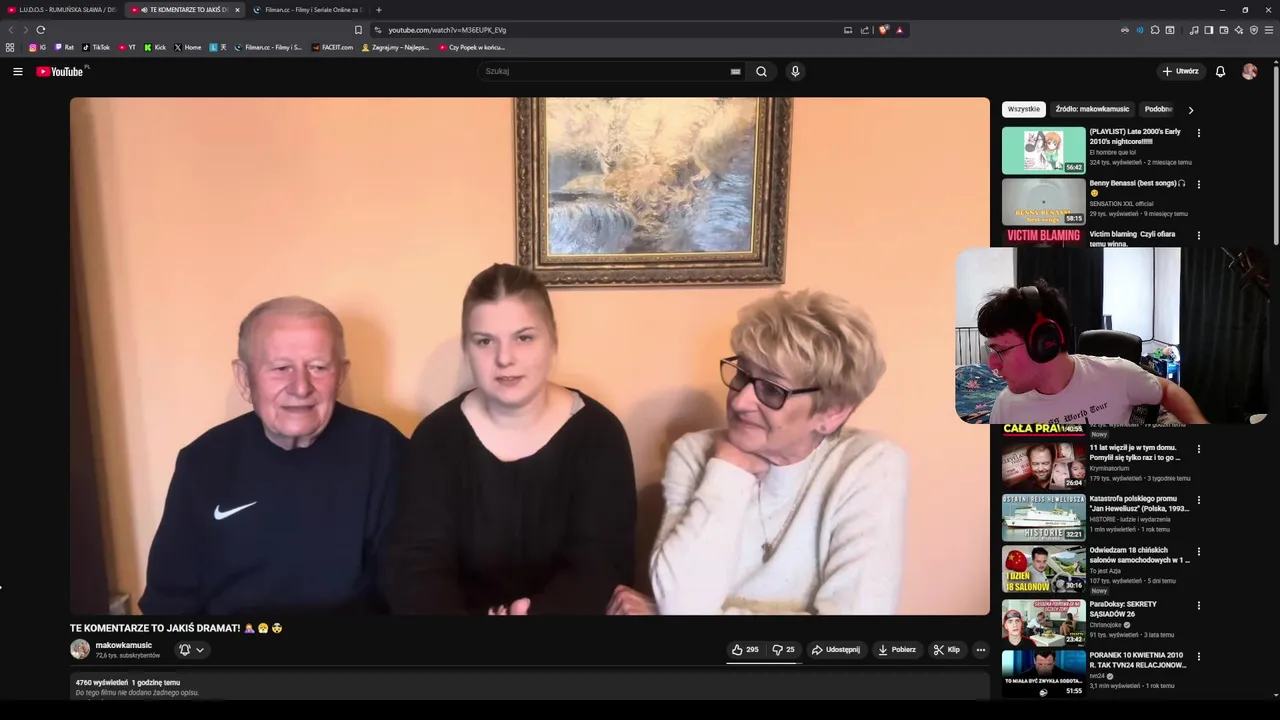The width and height of the screenshot is (1280, 720).
Task: Start voice search with the microphone
Action: click(795, 71)
